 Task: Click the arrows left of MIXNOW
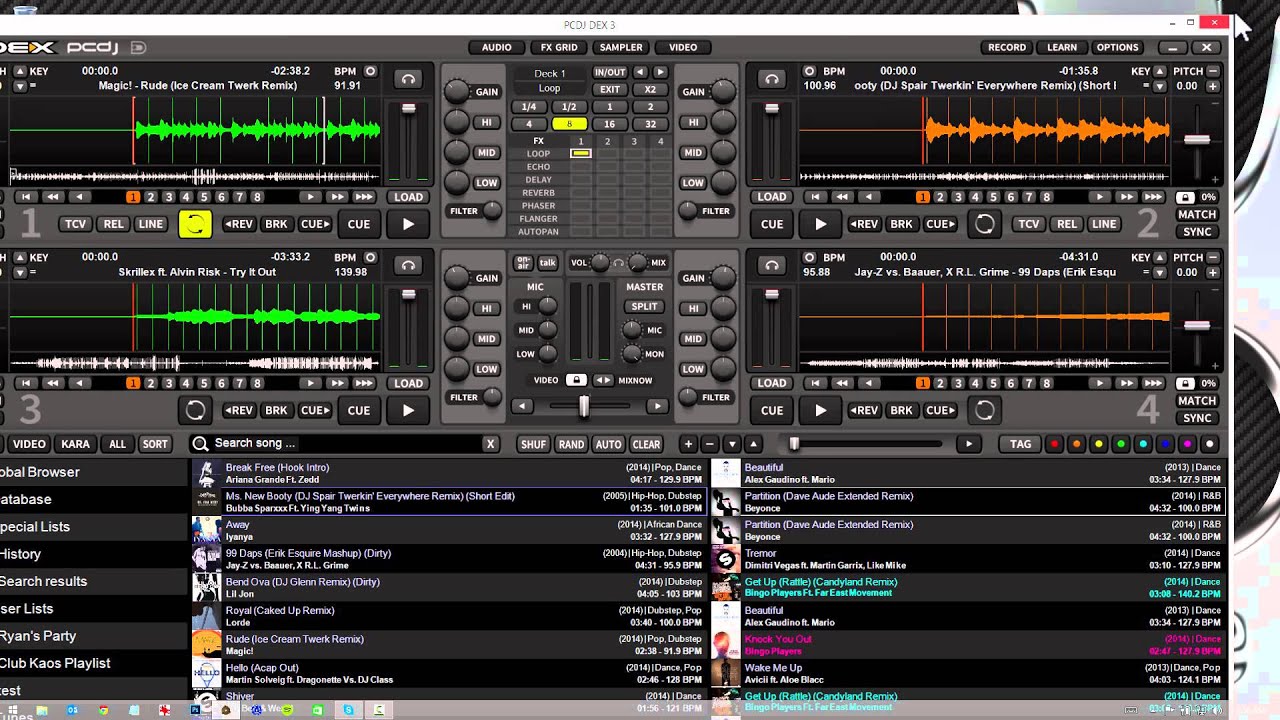point(603,380)
